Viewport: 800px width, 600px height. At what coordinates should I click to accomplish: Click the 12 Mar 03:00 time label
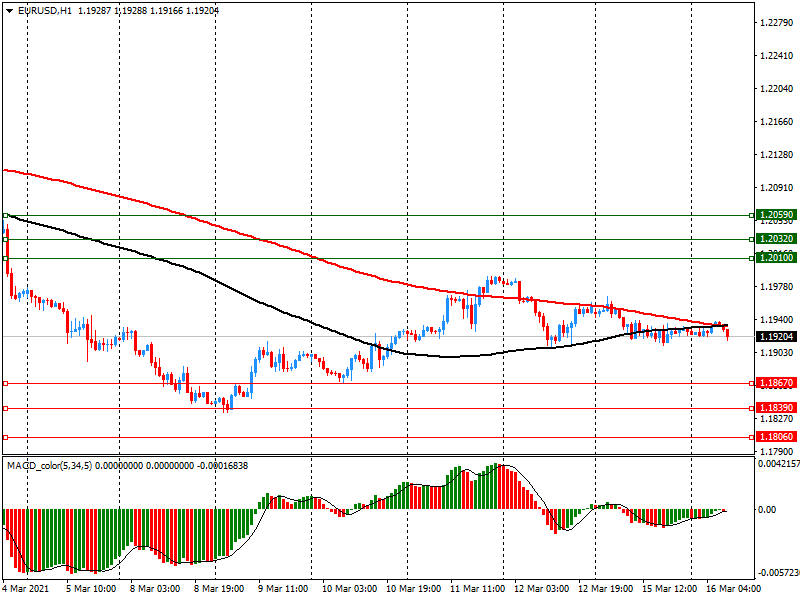coord(541,589)
